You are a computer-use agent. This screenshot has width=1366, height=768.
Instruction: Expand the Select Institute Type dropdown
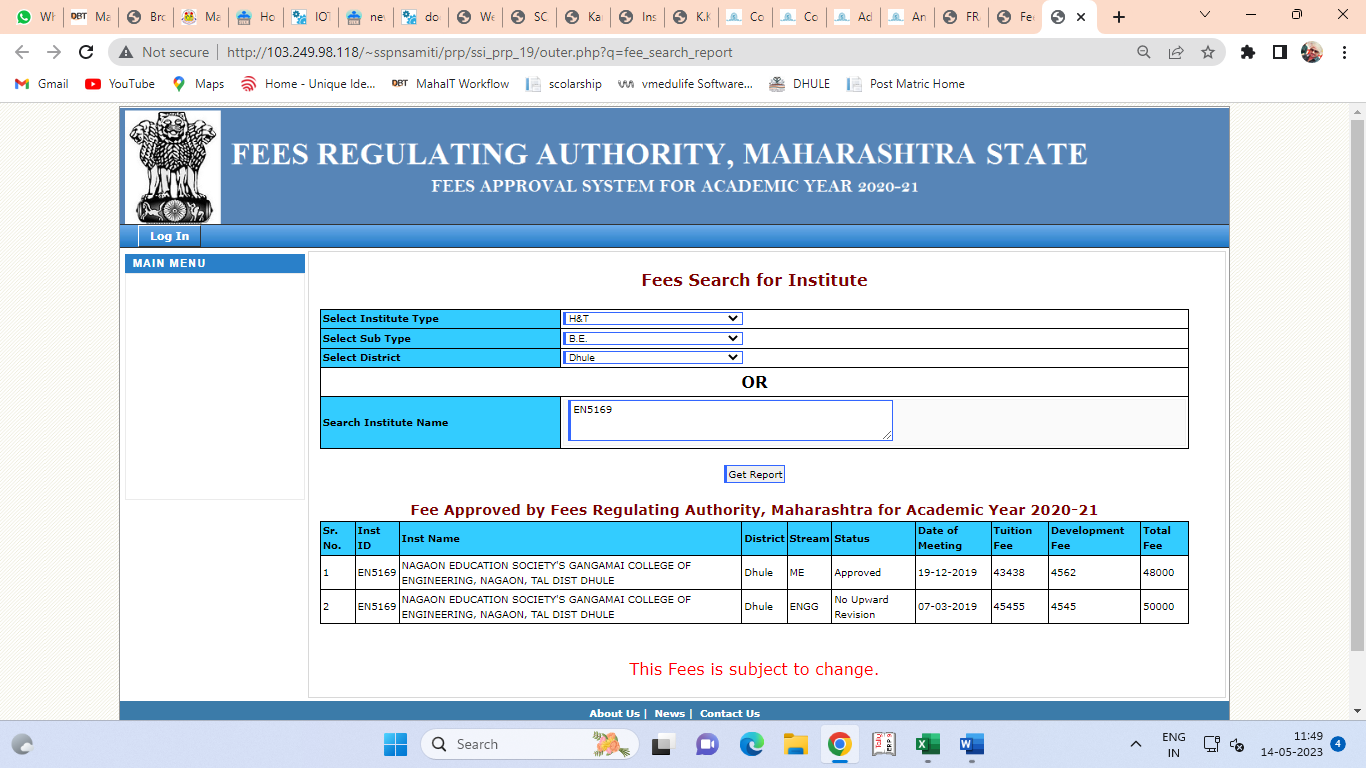(x=652, y=318)
